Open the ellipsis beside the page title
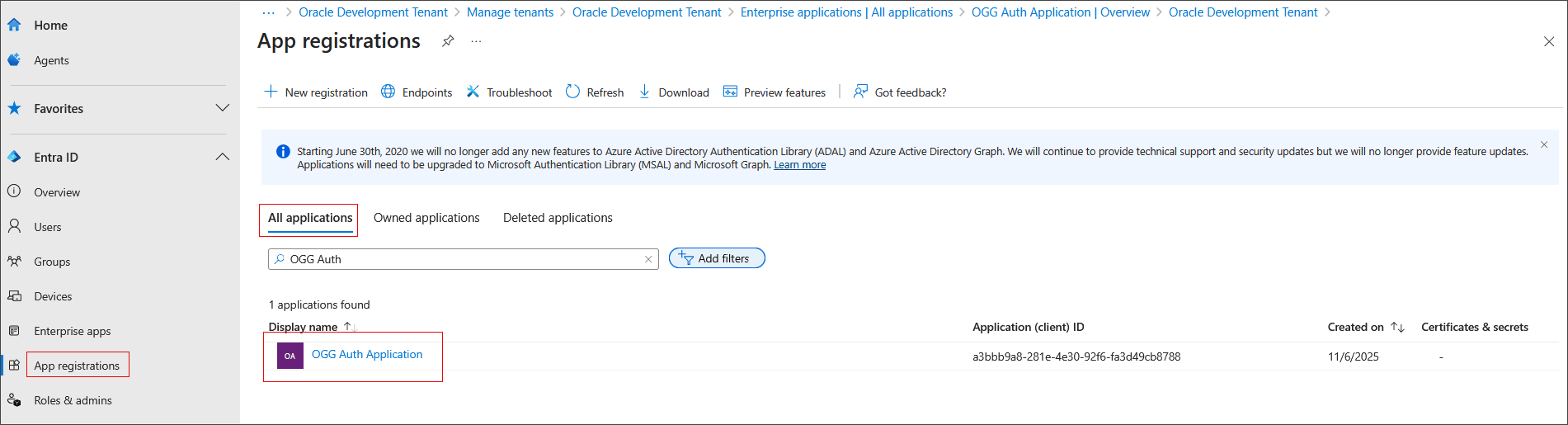1568x425 pixels. [x=476, y=41]
